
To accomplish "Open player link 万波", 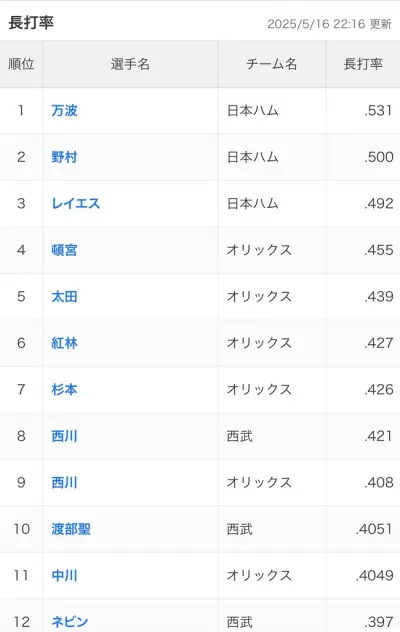I will tap(64, 110).
